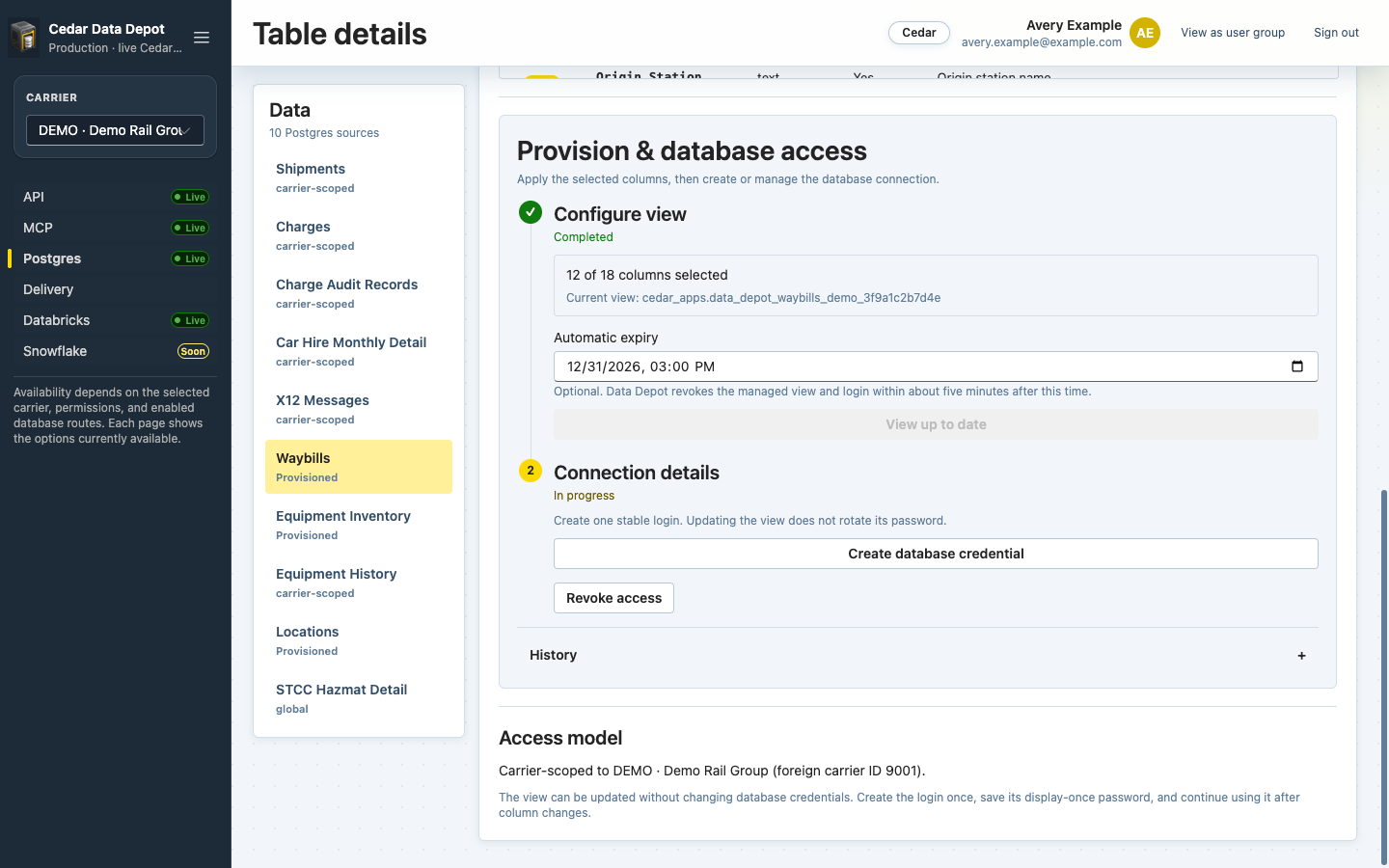Select Equipment History source
The width and height of the screenshot is (1389, 868).
pyautogui.click(x=359, y=583)
